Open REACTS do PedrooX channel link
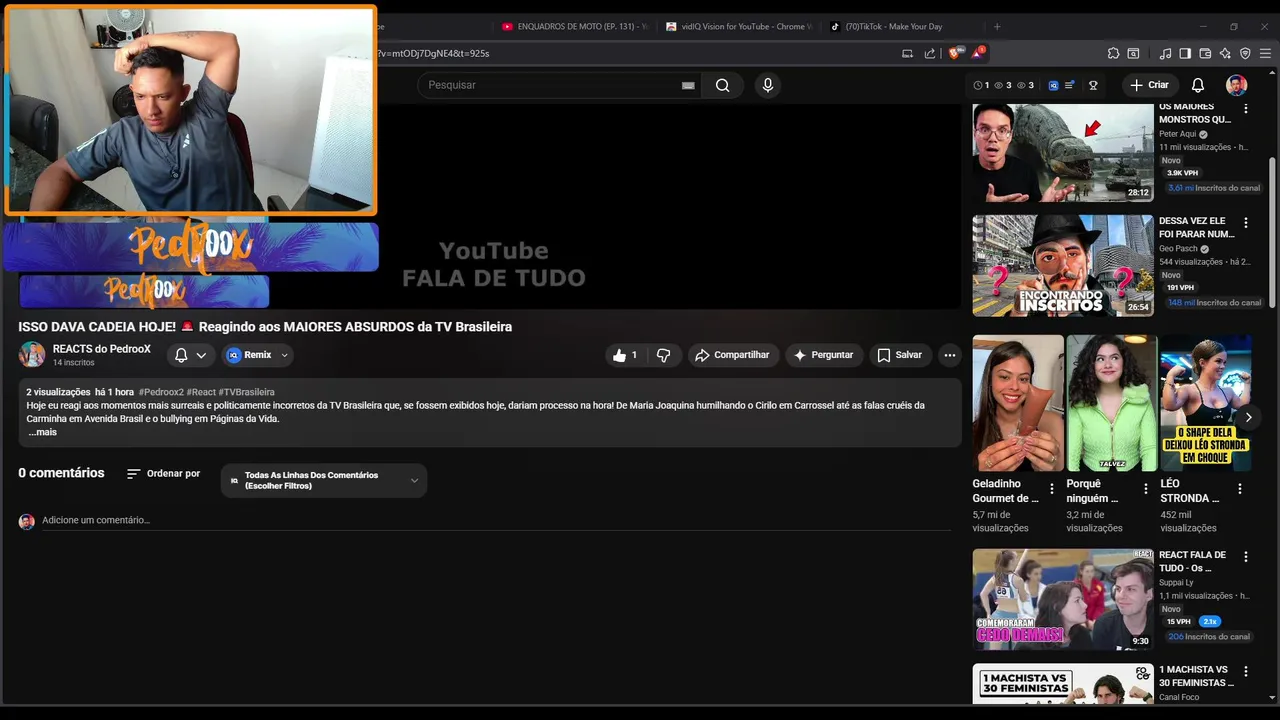The width and height of the screenshot is (1280, 720). click(102, 349)
